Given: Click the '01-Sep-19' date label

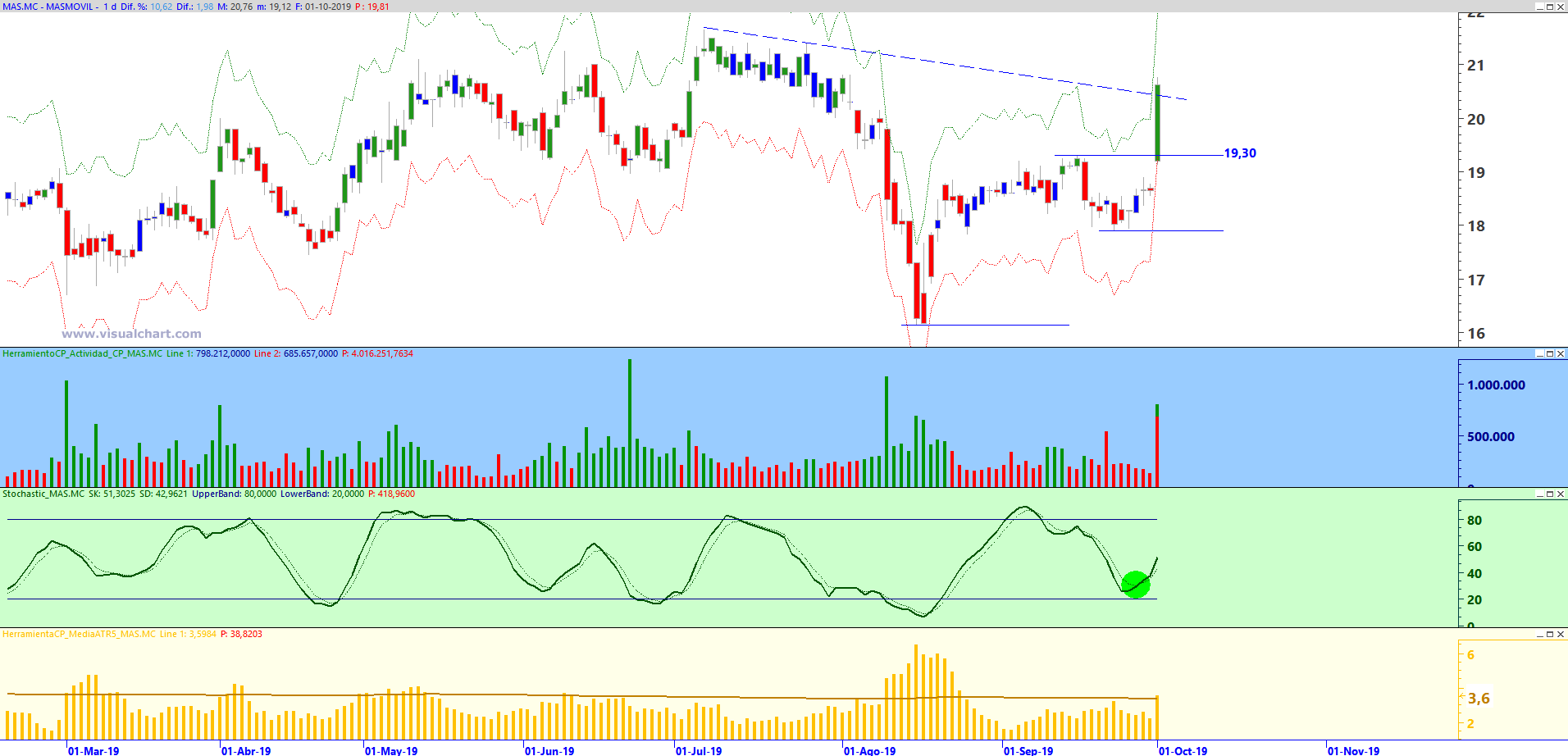Looking at the screenshot, I should point(1028,750).
